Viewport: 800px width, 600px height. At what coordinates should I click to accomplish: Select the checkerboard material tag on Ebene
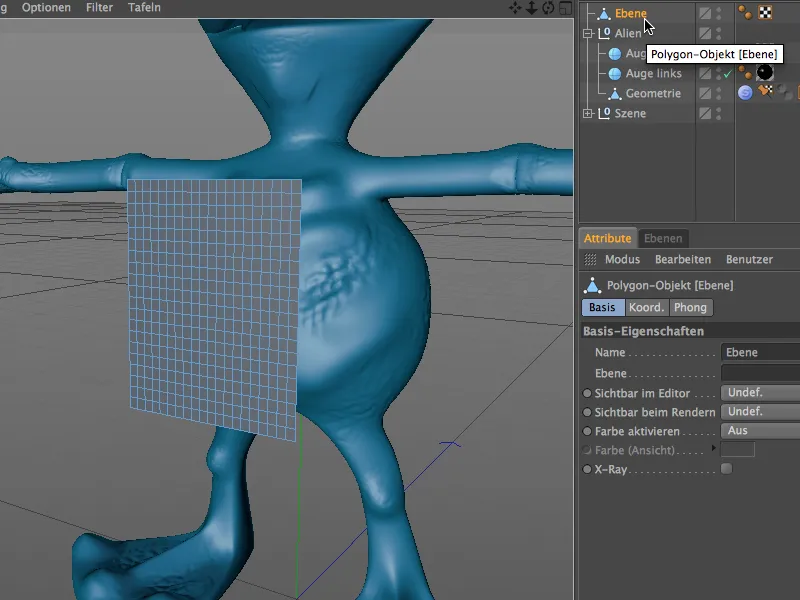[765, 13]
